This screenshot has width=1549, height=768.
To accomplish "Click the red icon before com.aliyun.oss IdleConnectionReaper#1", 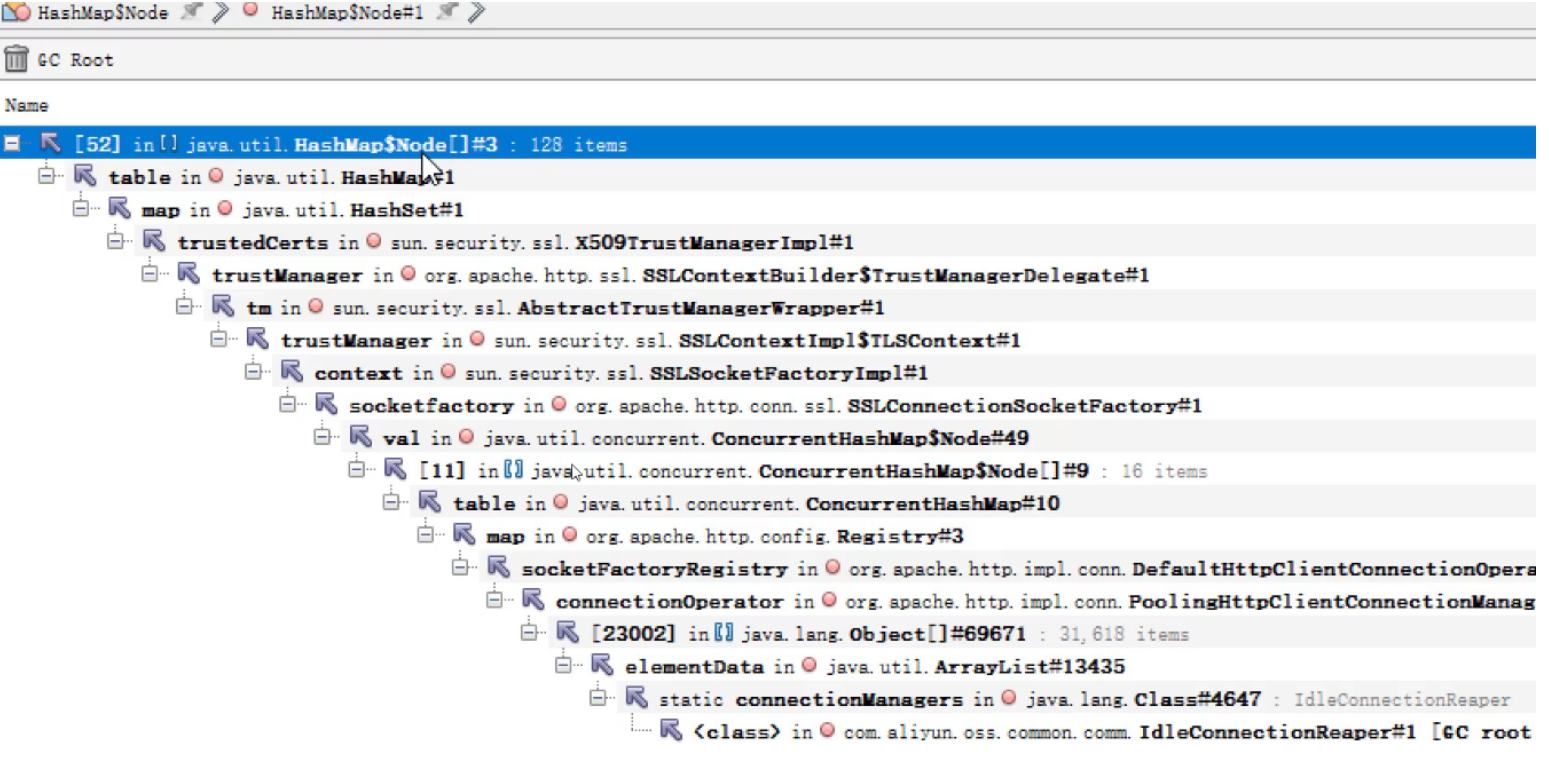I will point(827,732).
